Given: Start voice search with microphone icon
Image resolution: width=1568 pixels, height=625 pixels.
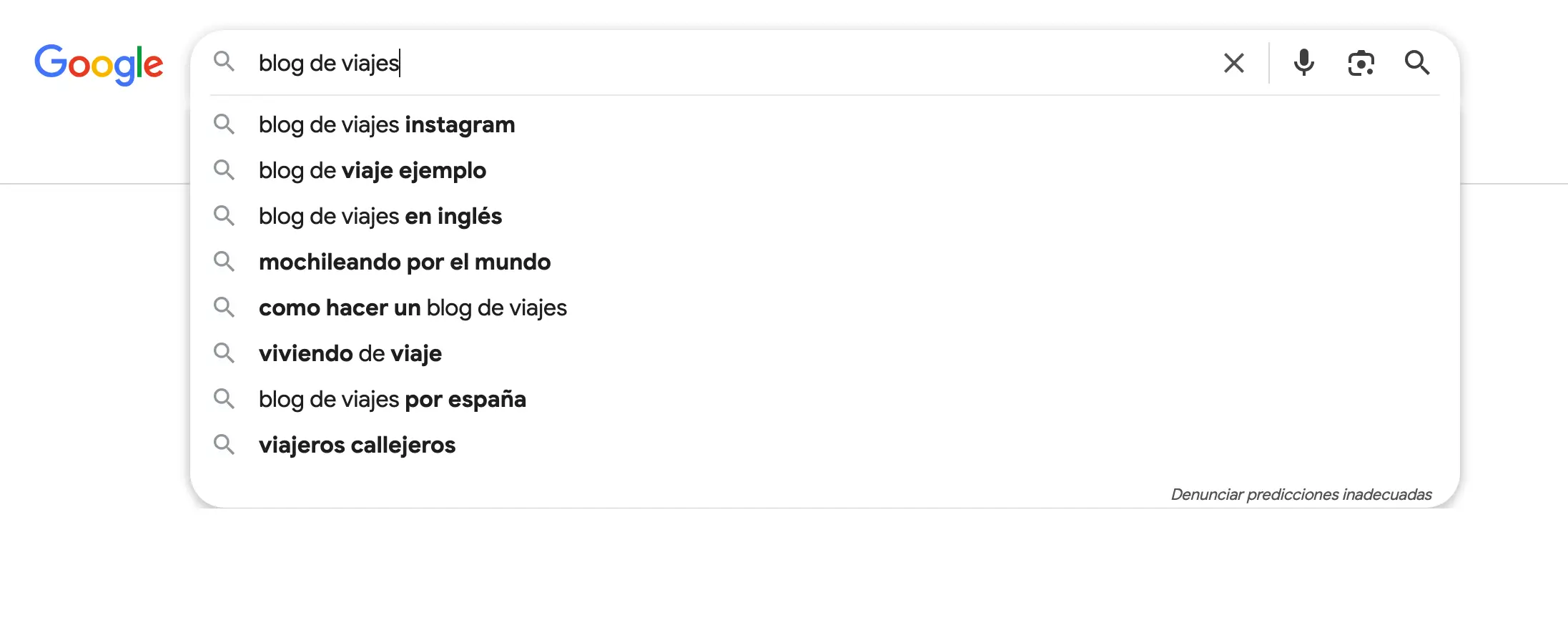Looking at the screenshot, I should (1304, 63).
